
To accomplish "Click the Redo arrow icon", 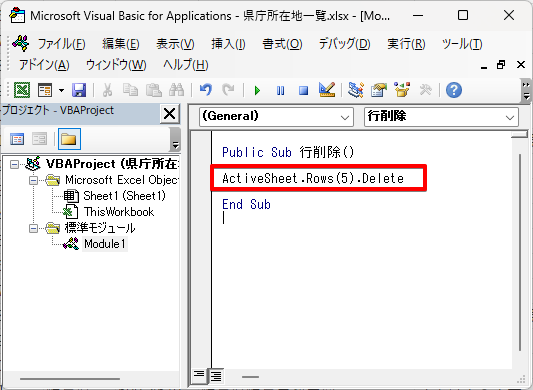I will pyautogui.click(x=228, y=90).
